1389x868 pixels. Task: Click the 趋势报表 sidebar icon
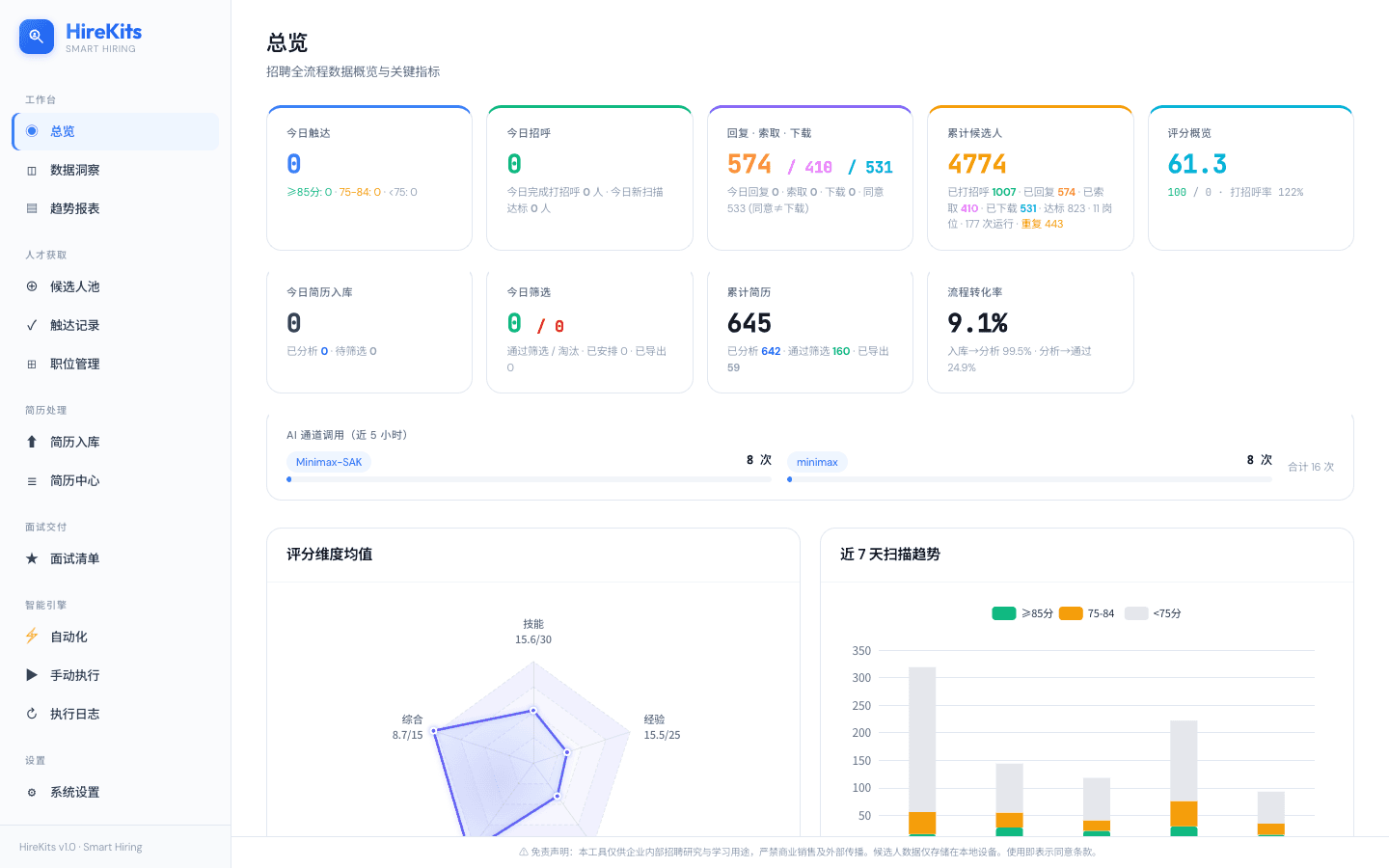32,208
